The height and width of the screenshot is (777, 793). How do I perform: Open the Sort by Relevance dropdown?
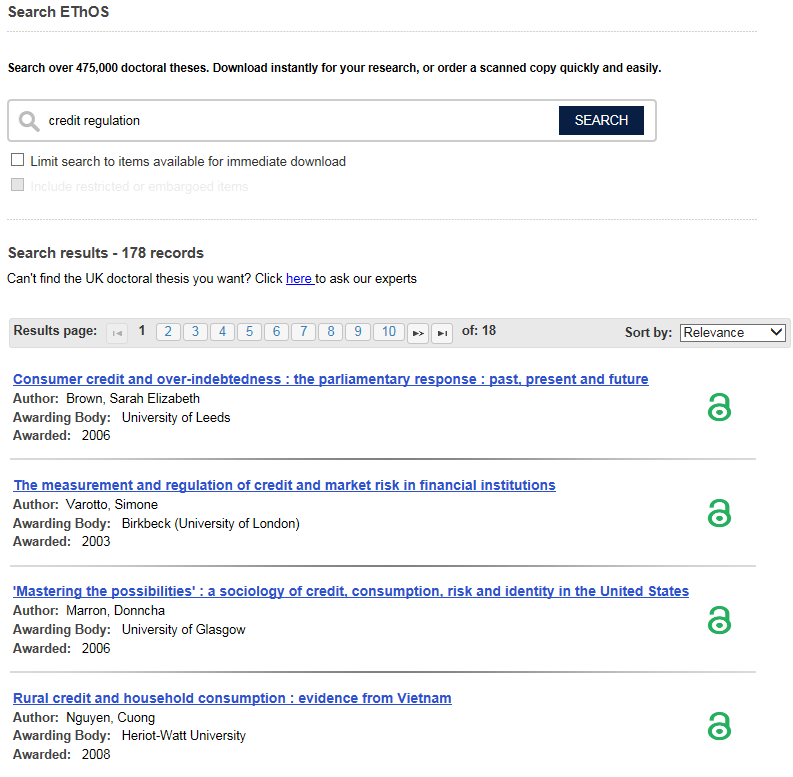[732, 333]
